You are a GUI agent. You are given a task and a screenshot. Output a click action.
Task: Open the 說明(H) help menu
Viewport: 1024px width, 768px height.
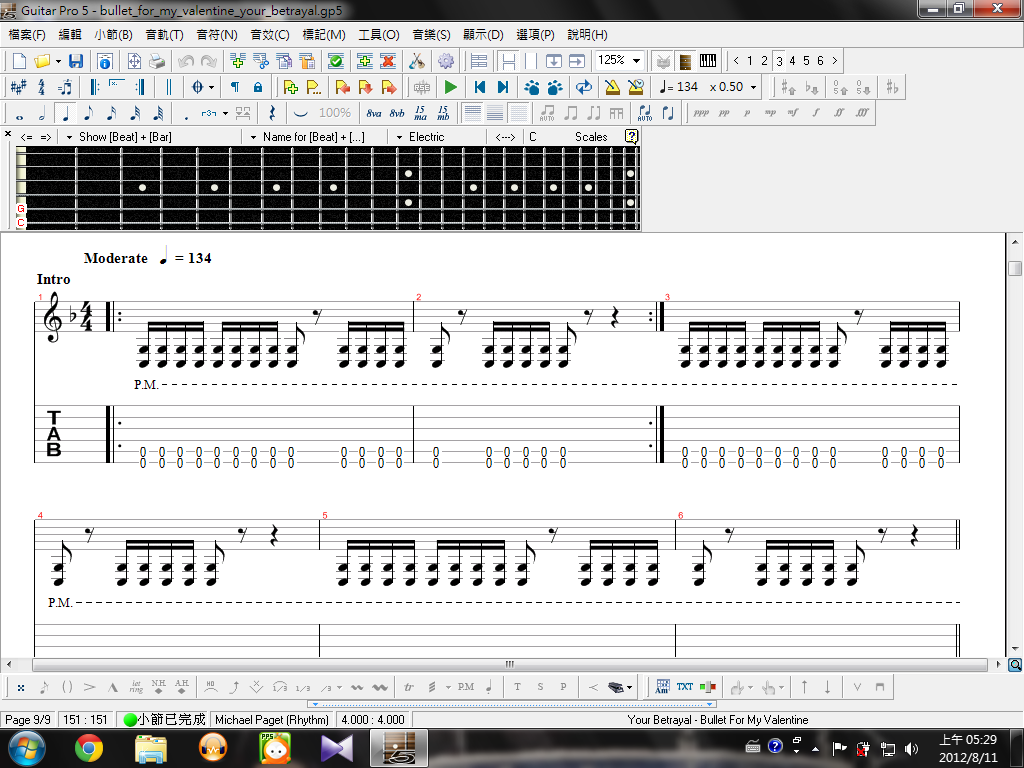[587, 35]
